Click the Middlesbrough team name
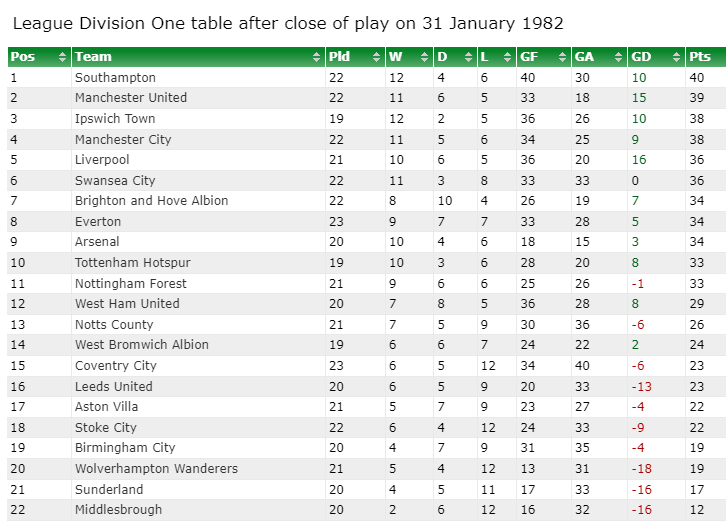The height and width of the screenshot is (532, 726). [x=119, y=510]
